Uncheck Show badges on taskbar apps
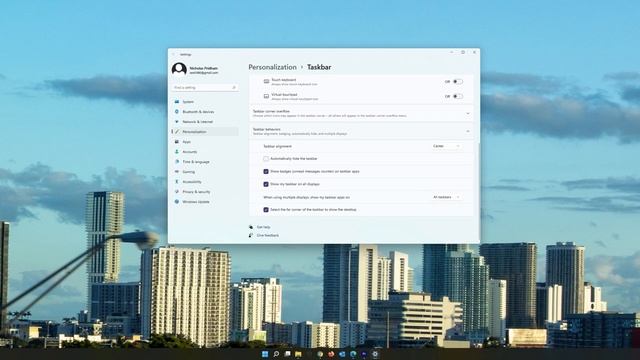Image resolution: width=640 pixels, height=360 pixels. 266,171
